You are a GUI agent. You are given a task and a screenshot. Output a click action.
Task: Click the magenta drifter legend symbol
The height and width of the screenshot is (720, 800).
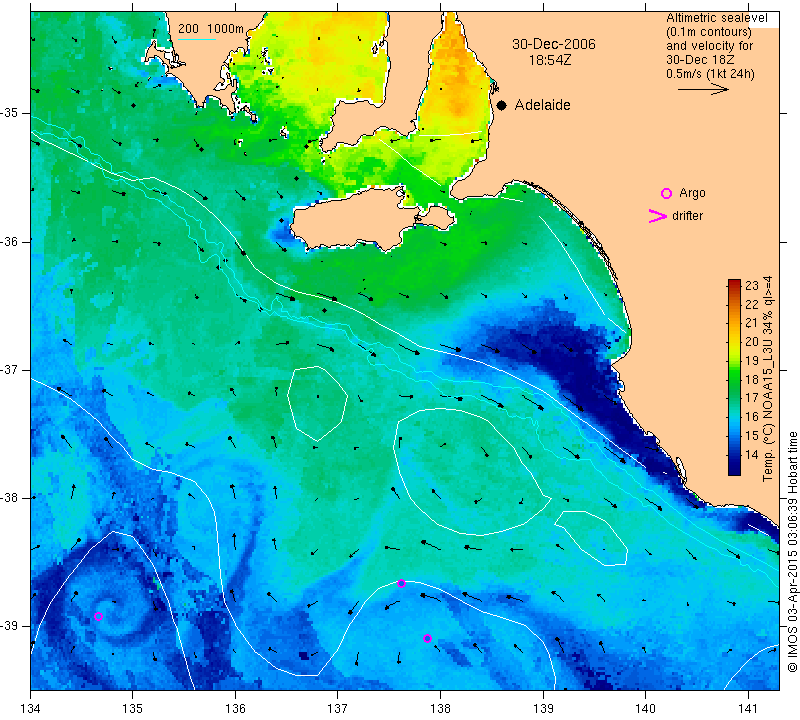point(658,216)
